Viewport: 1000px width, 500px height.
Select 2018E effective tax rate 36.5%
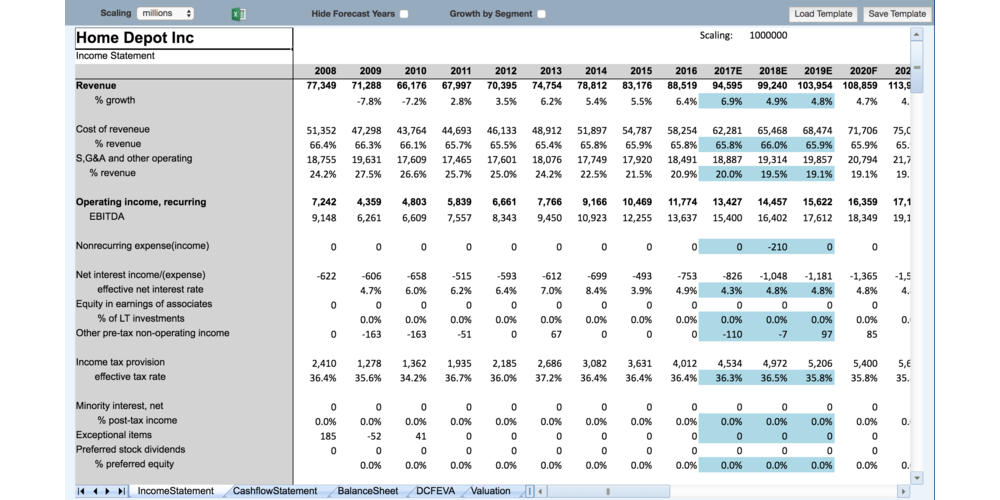tap(766, 378)
